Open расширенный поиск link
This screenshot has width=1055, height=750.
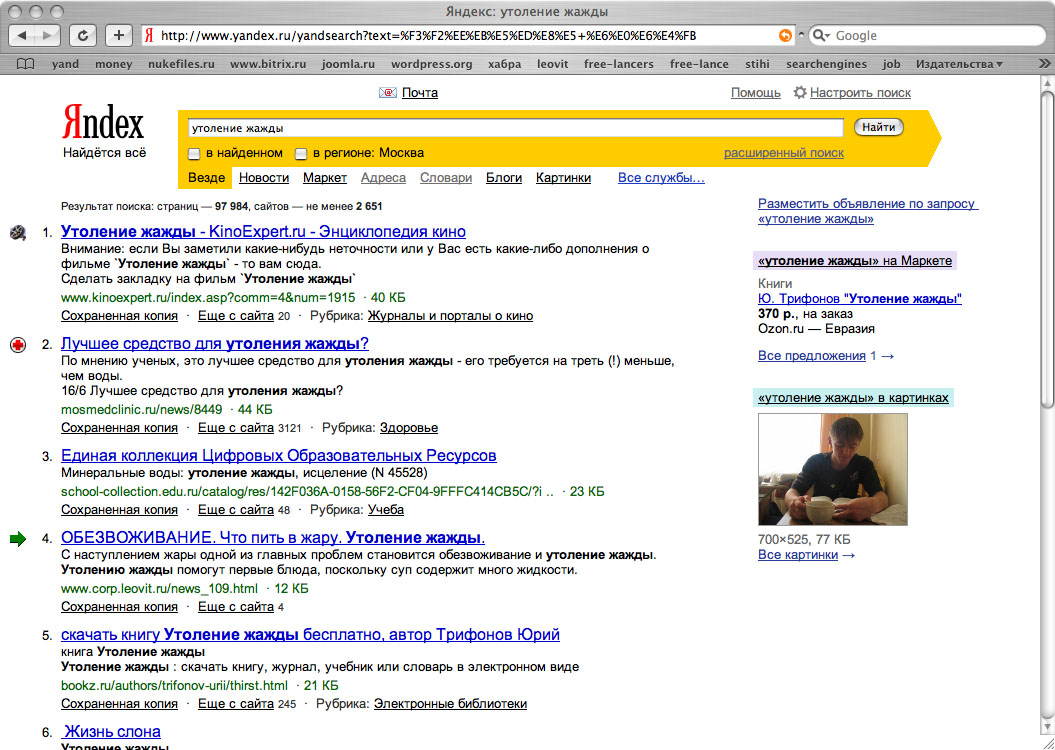[784, 153]
